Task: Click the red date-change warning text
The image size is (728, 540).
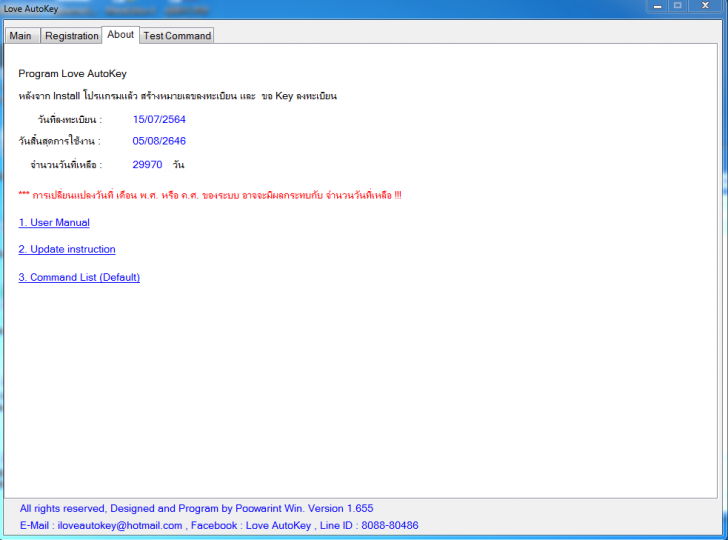Action: pos(210,195)
